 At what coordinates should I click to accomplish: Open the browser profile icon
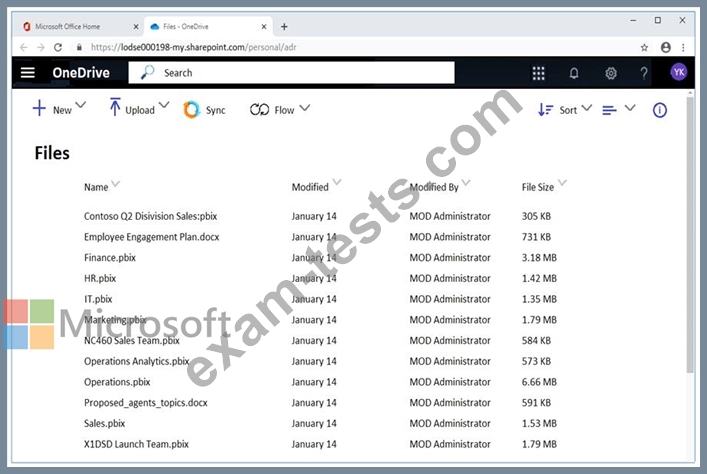[666, 47]
